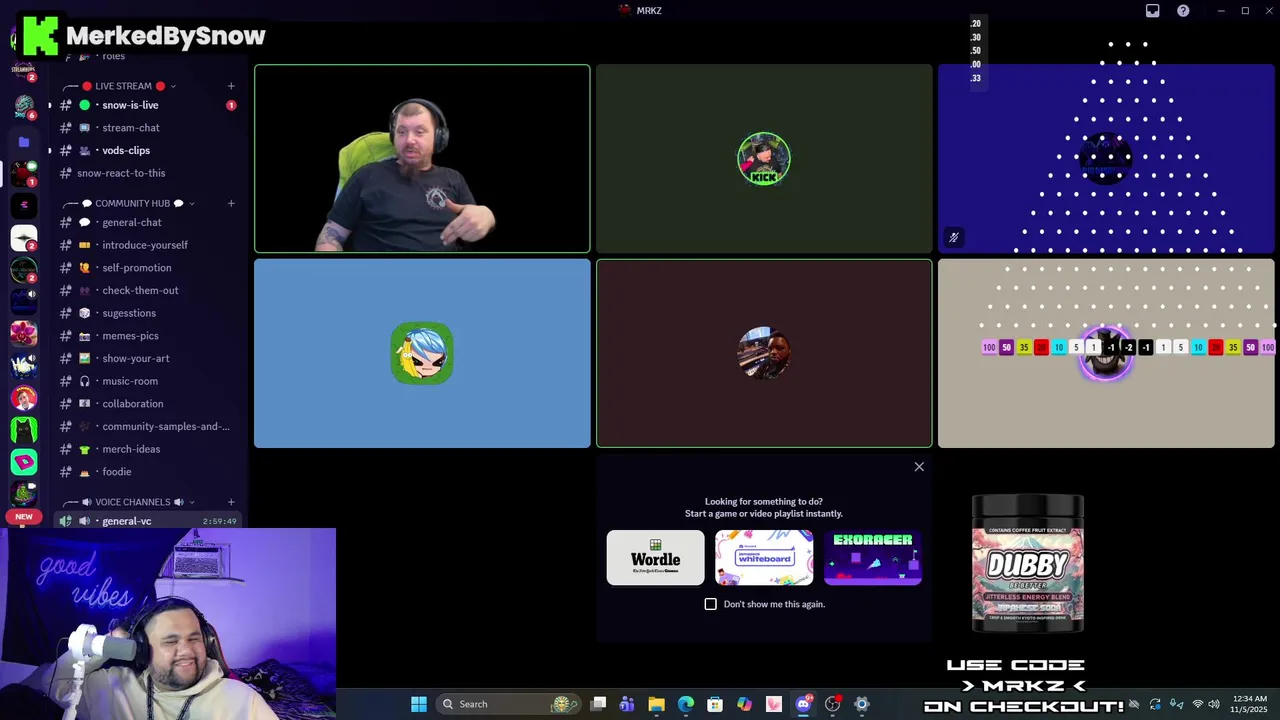Select the beige Plinko stream tile
Image resolution: width=1280 pixels, height=720 pixels.
1106,353
